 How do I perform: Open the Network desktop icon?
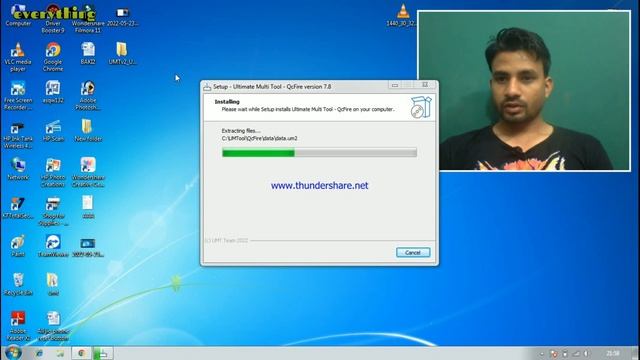(18, 169)
